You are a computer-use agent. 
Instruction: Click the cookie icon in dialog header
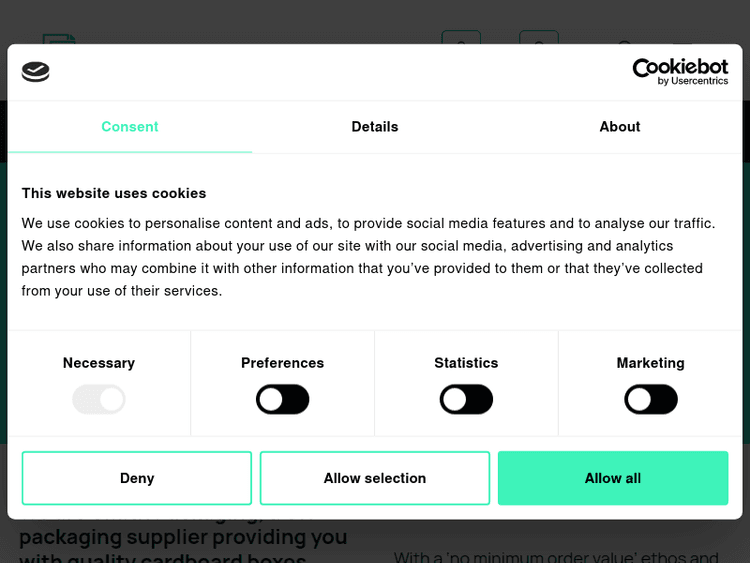pos(36,72)
